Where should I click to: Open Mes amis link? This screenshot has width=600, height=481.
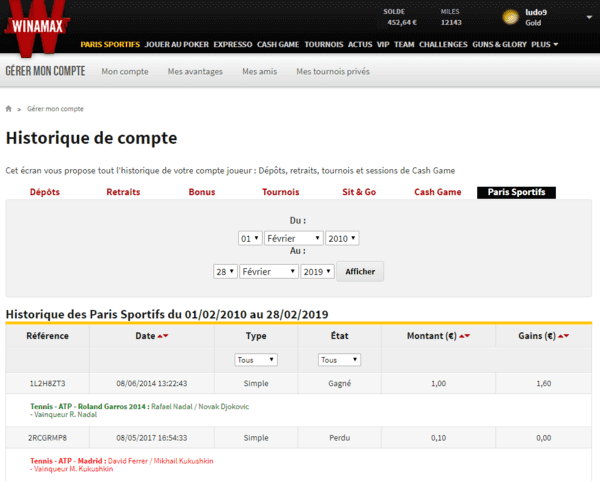pyautogui.click(x=259, y=72)
